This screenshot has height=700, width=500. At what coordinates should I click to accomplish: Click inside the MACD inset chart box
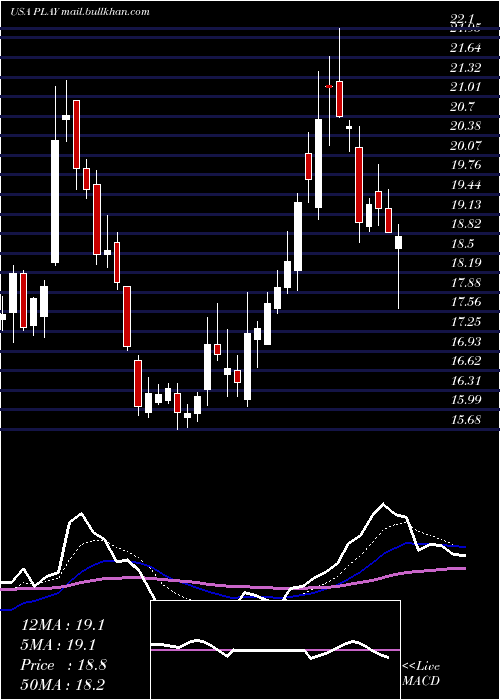point(275,650)
